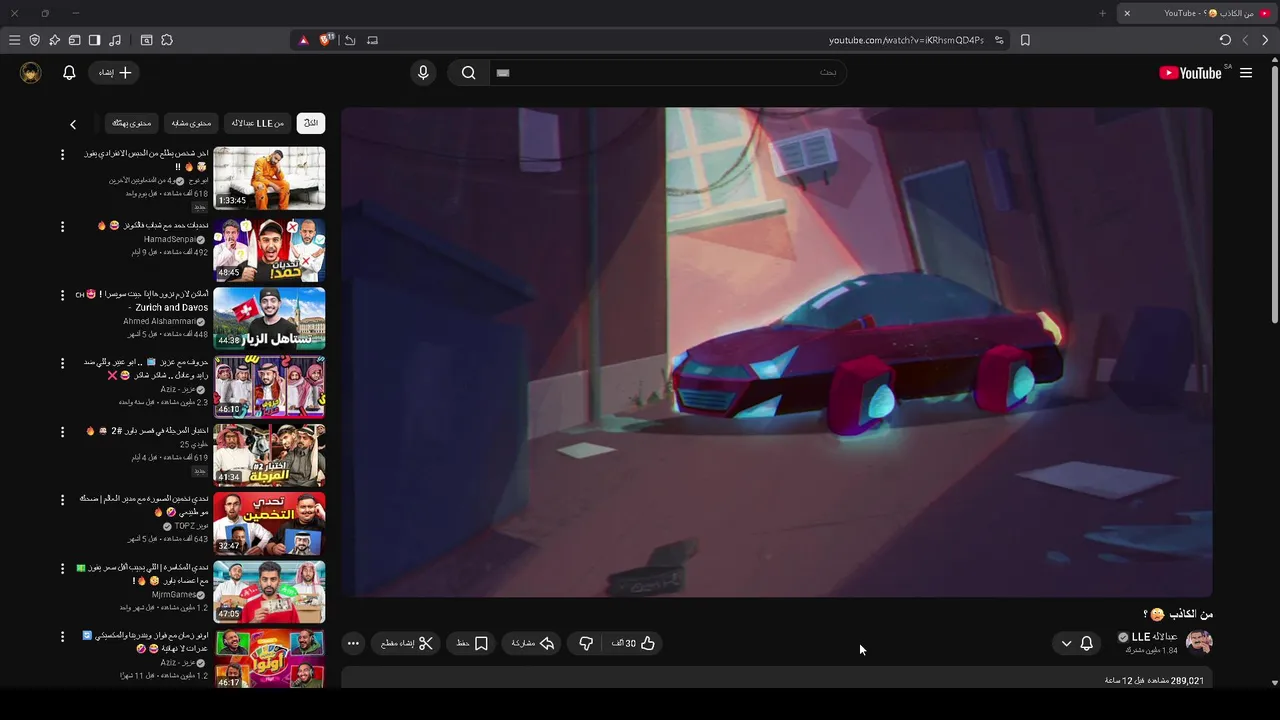
Task: Open YouTube notifications bell in header
Action: pos(69,72)
